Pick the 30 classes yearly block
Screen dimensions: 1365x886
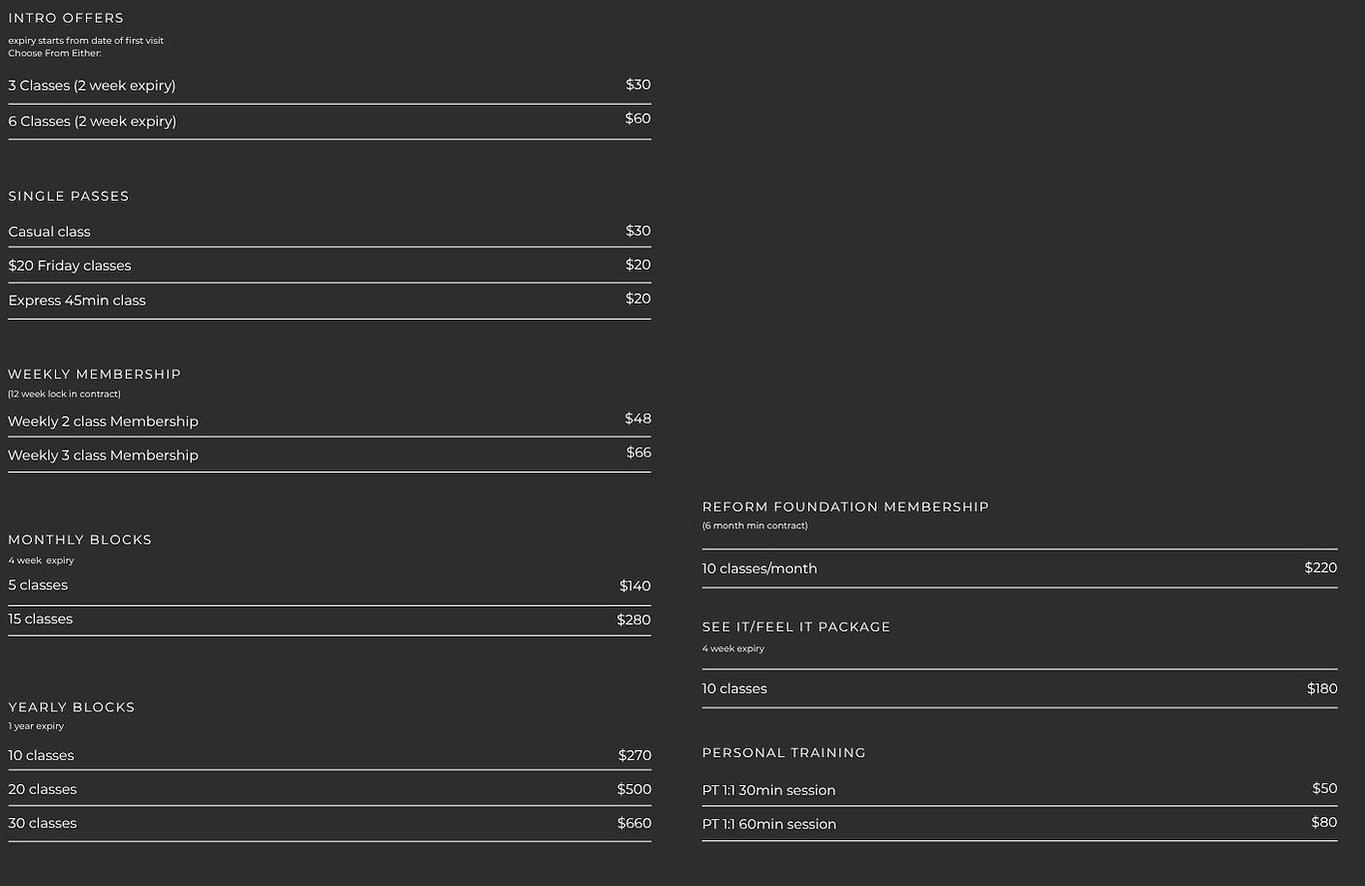329,824
